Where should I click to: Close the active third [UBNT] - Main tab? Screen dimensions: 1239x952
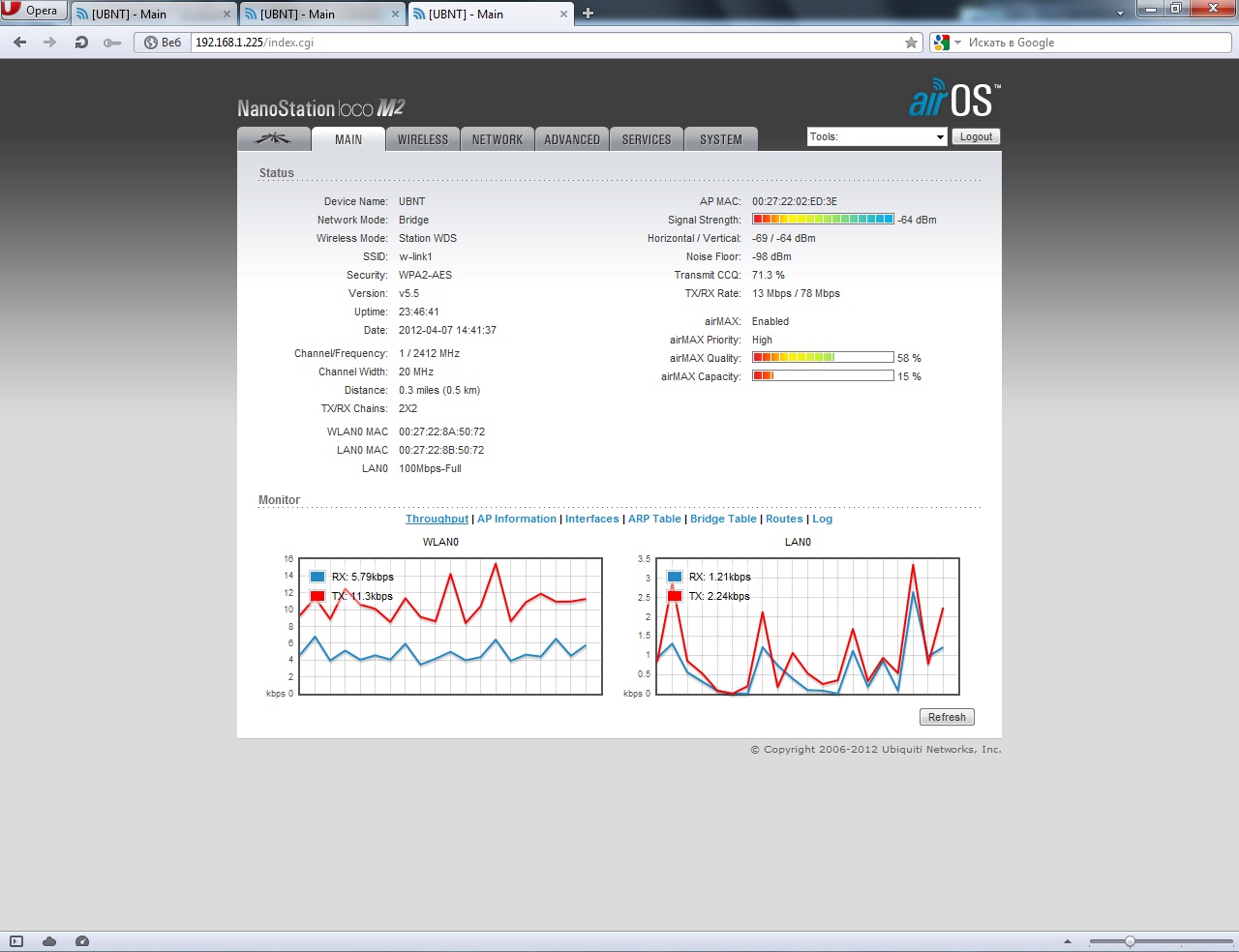564,15
